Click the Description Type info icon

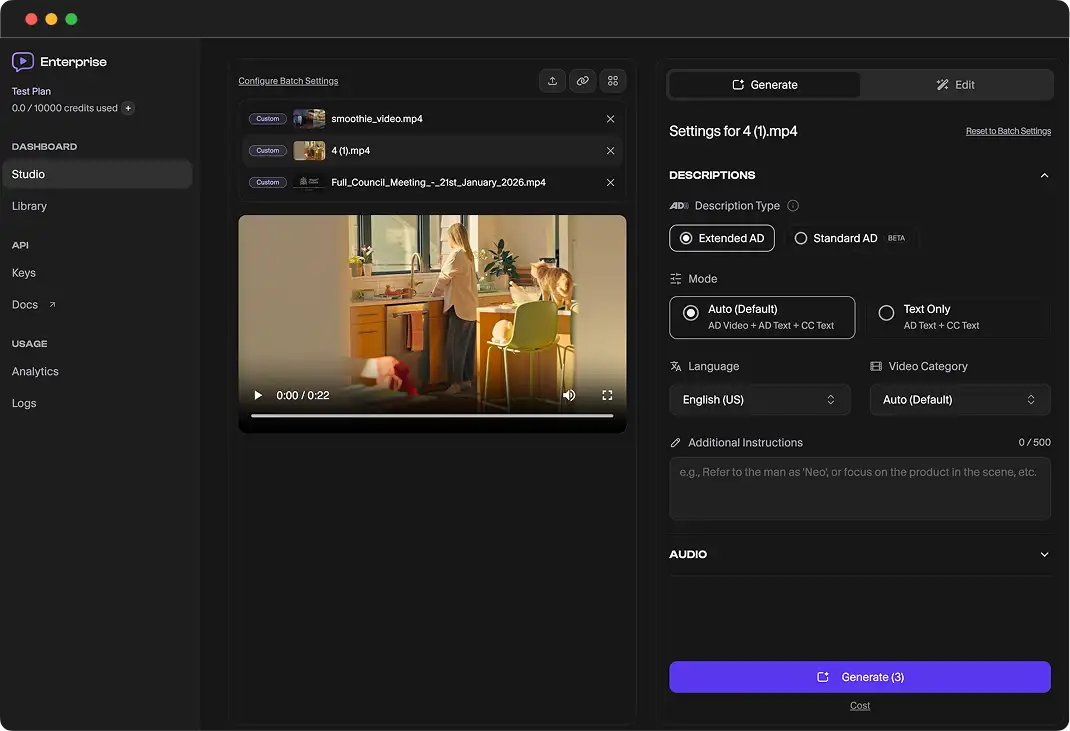(790, 205)
